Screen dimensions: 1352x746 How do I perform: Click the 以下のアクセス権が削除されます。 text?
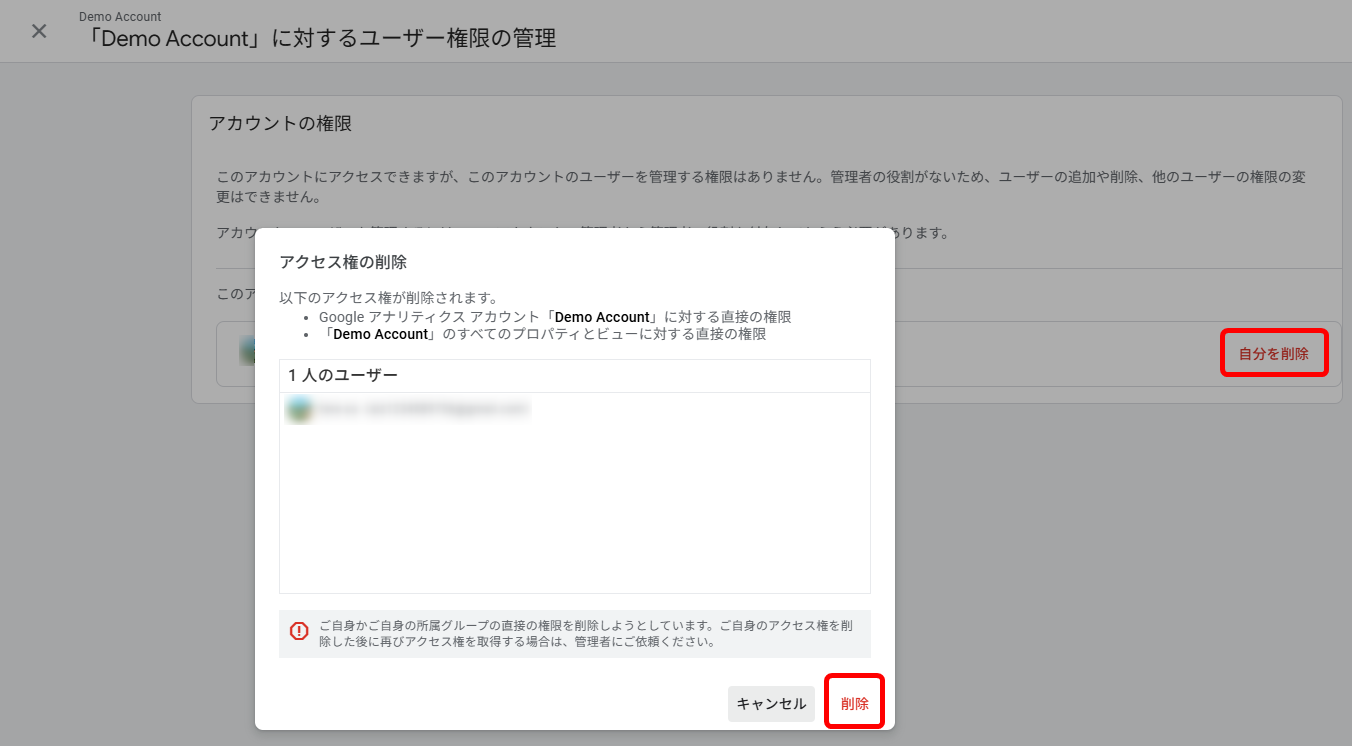pyautogui.click(x=389, y=298)
